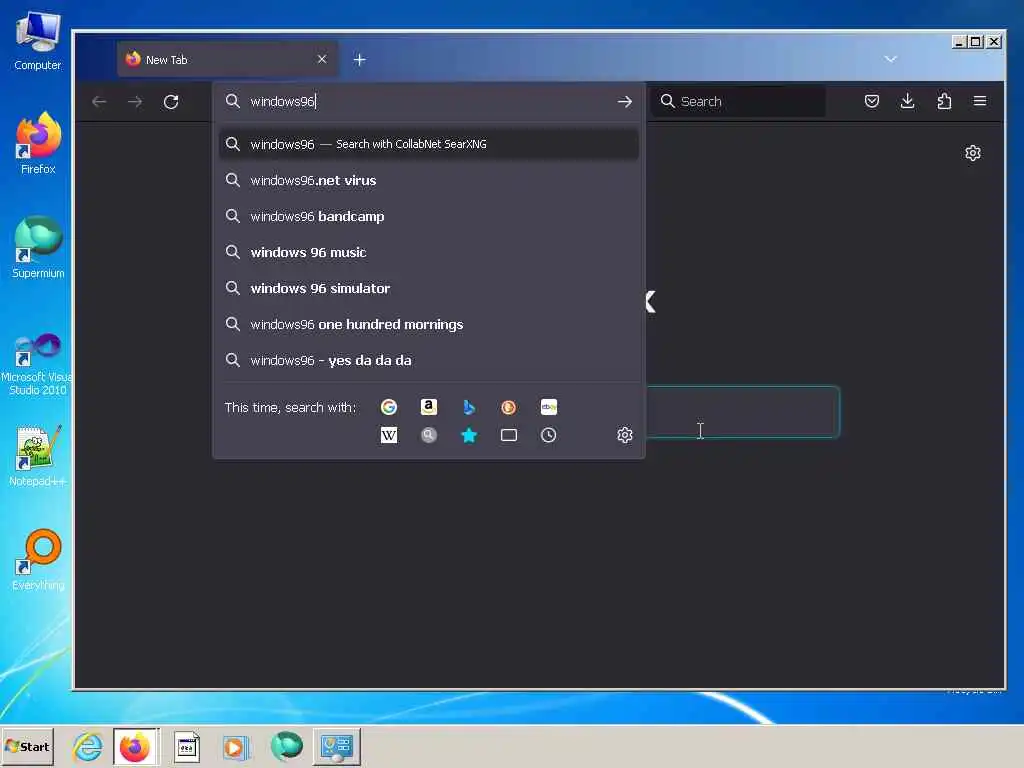The image size is (1024, 768).
Task: Search this time with Bing
Action: [x=468, y=407]
